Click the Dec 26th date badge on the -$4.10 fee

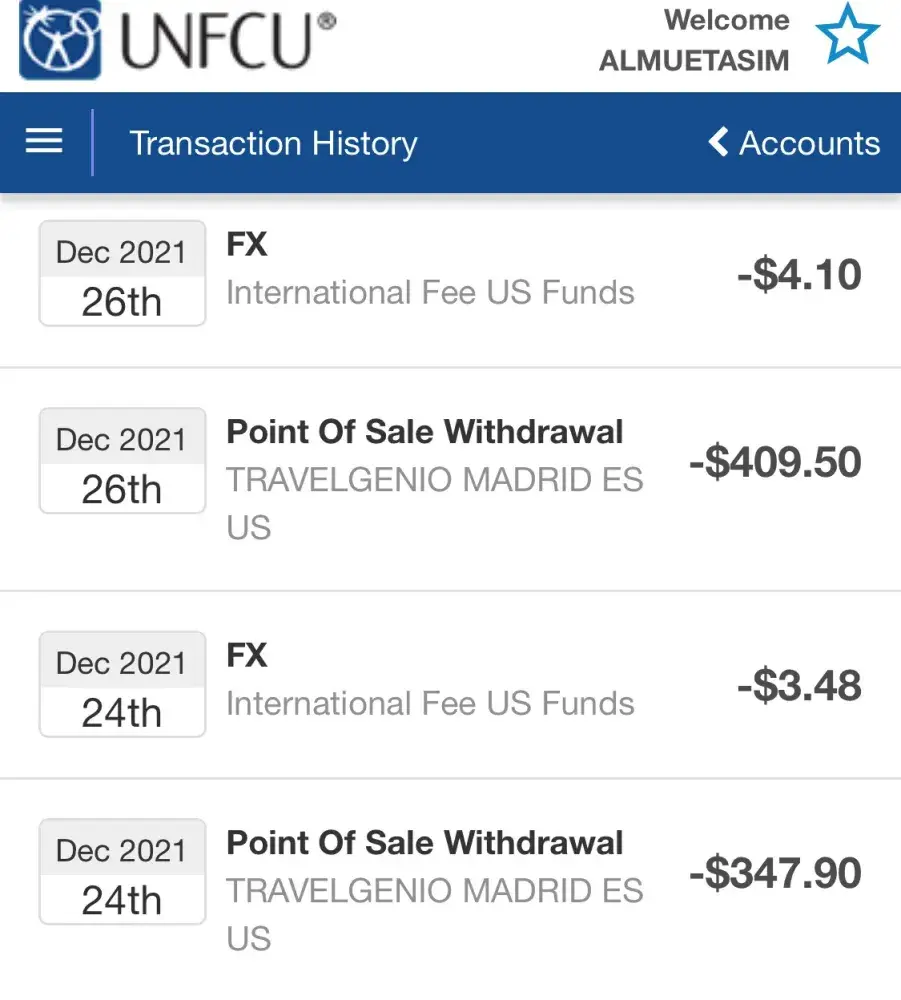tap(122, 274)
